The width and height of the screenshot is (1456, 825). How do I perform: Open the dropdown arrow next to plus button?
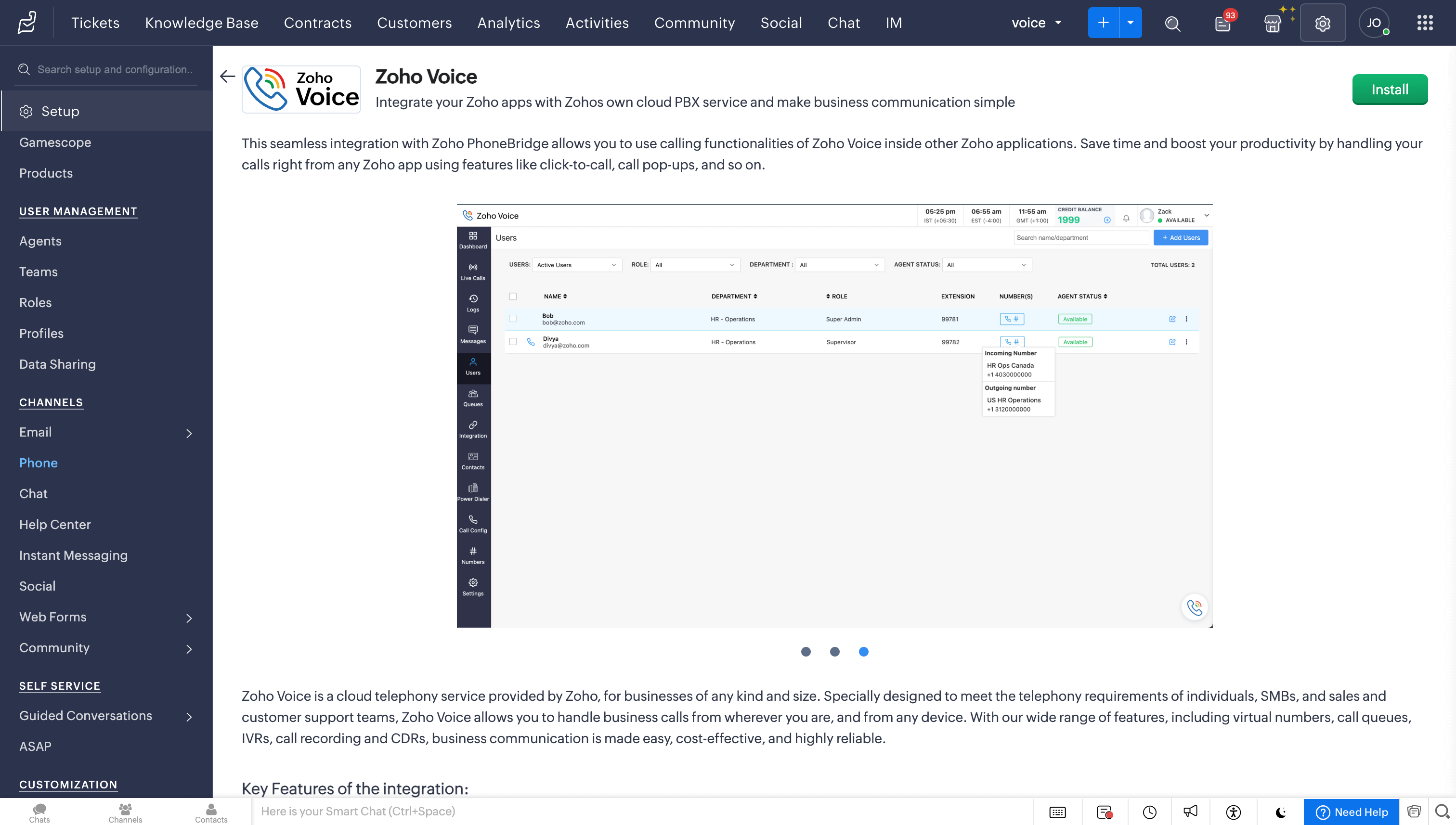1130,23
